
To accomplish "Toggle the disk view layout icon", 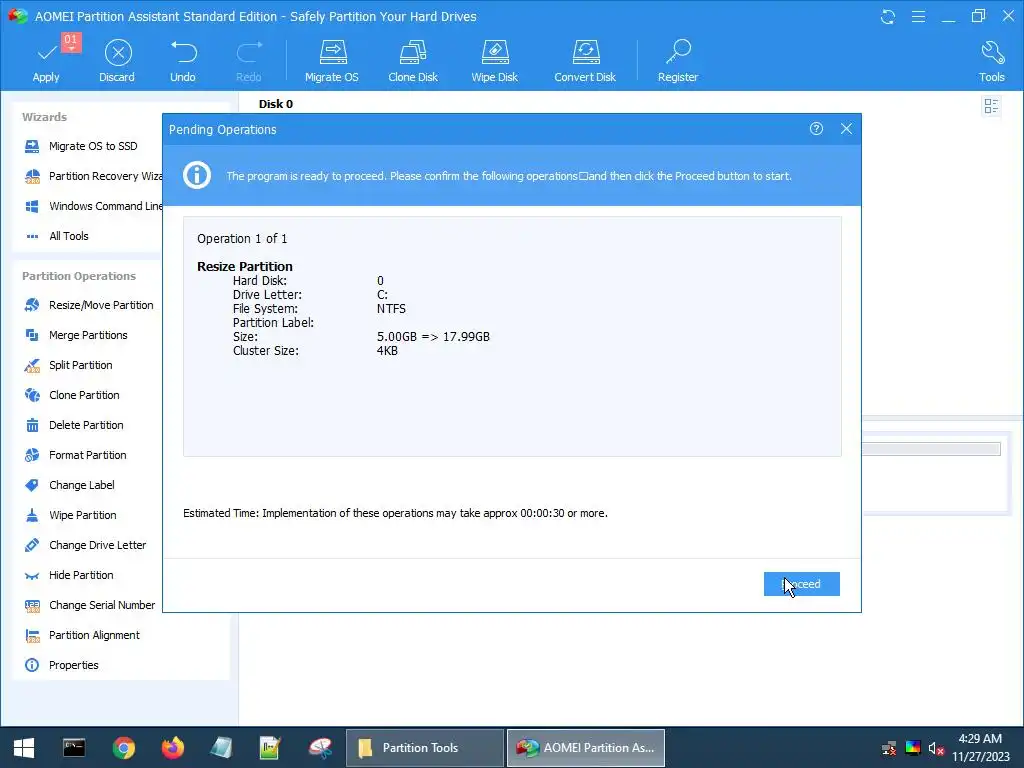I will pyautogui.click(x=991, y=106).
